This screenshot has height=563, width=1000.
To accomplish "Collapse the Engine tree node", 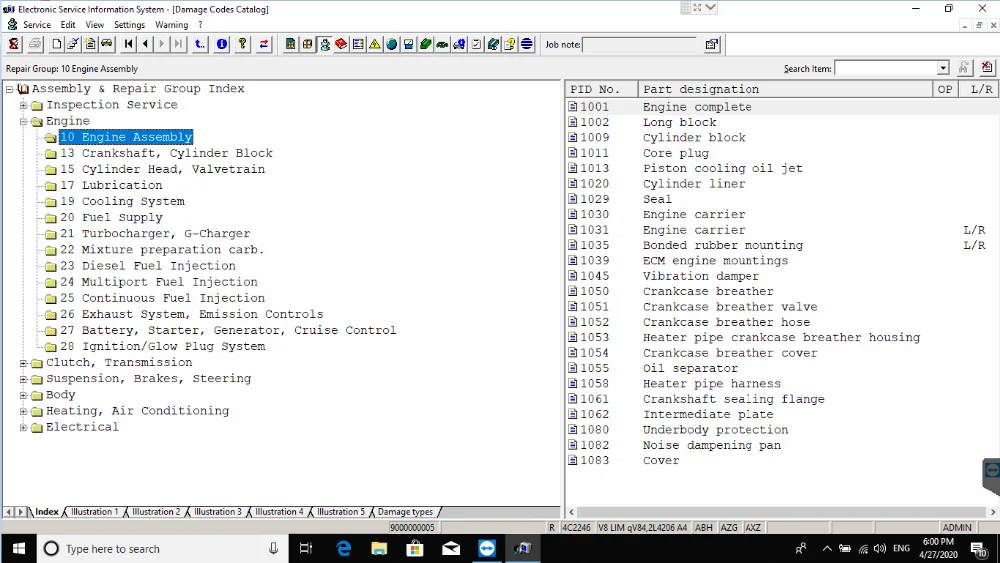I will 24,121.
